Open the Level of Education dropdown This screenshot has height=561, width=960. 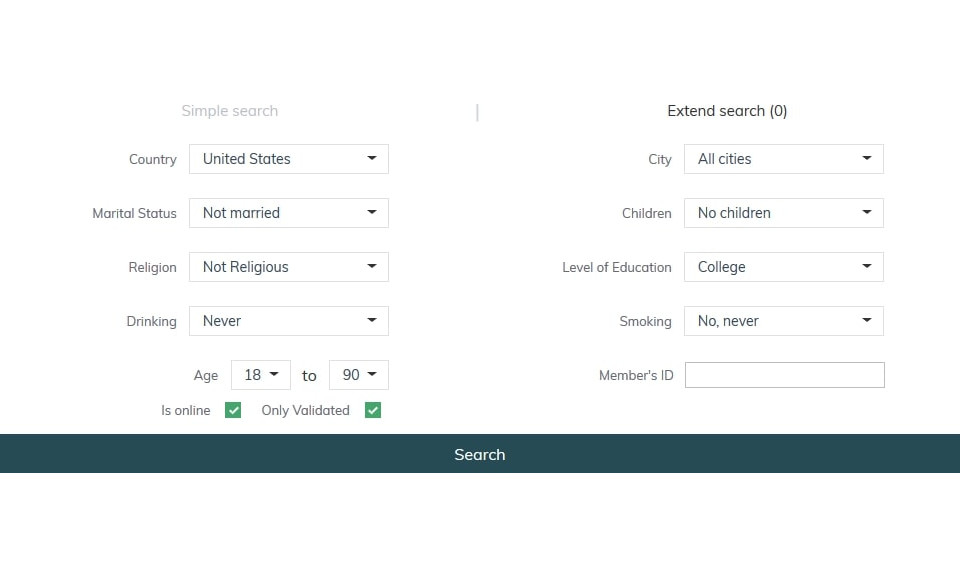coord(783,267)
